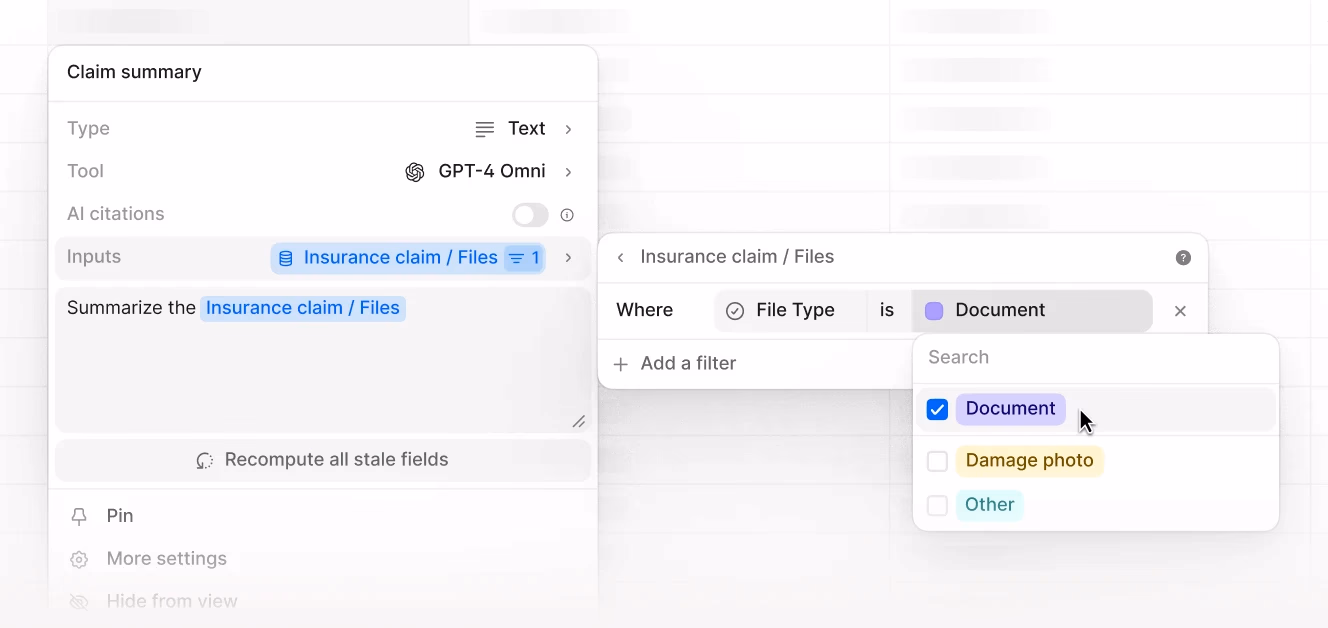Select the Pin menu item
1328x628 pixels.
pyautogui.click(x=323, y=516)
